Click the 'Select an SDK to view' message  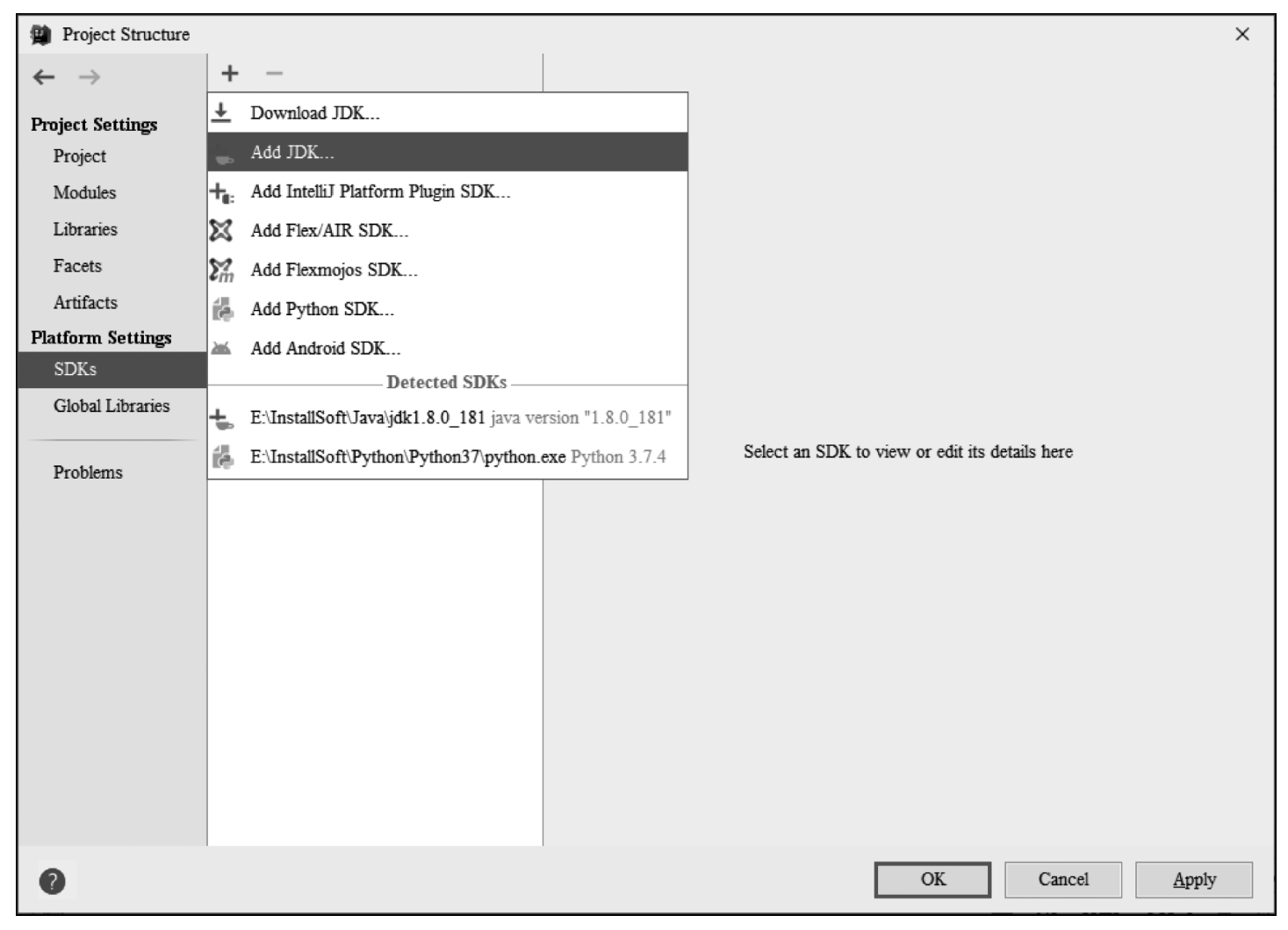click(x=908, y=451)
